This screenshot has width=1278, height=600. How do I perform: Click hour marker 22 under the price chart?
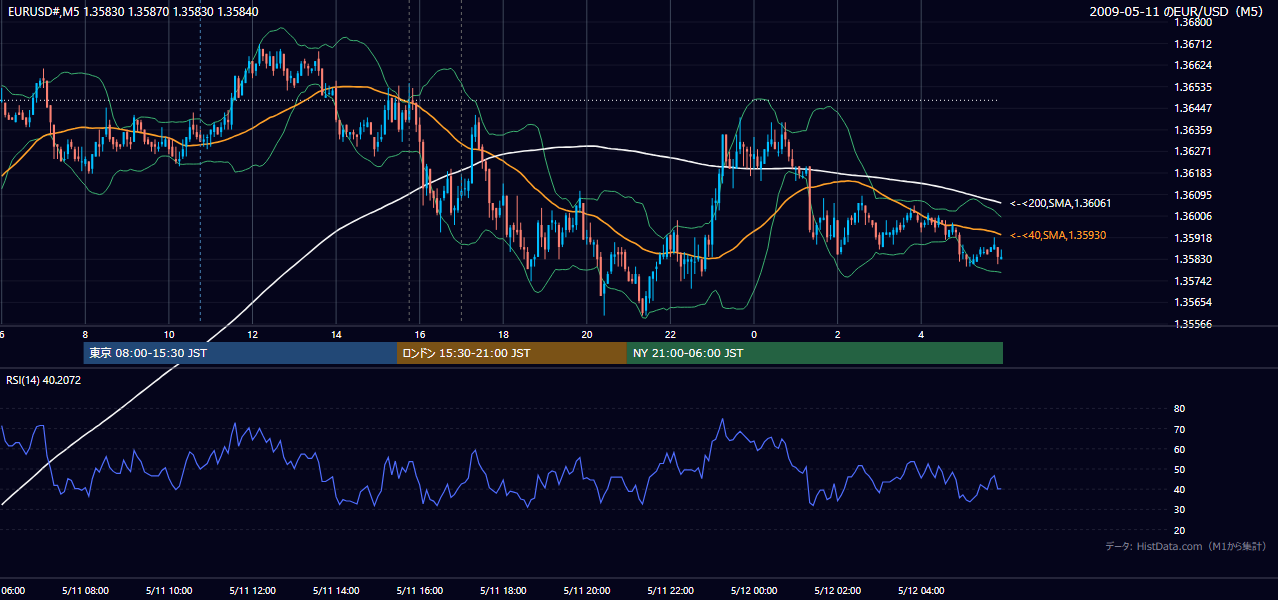coord(671,334)
